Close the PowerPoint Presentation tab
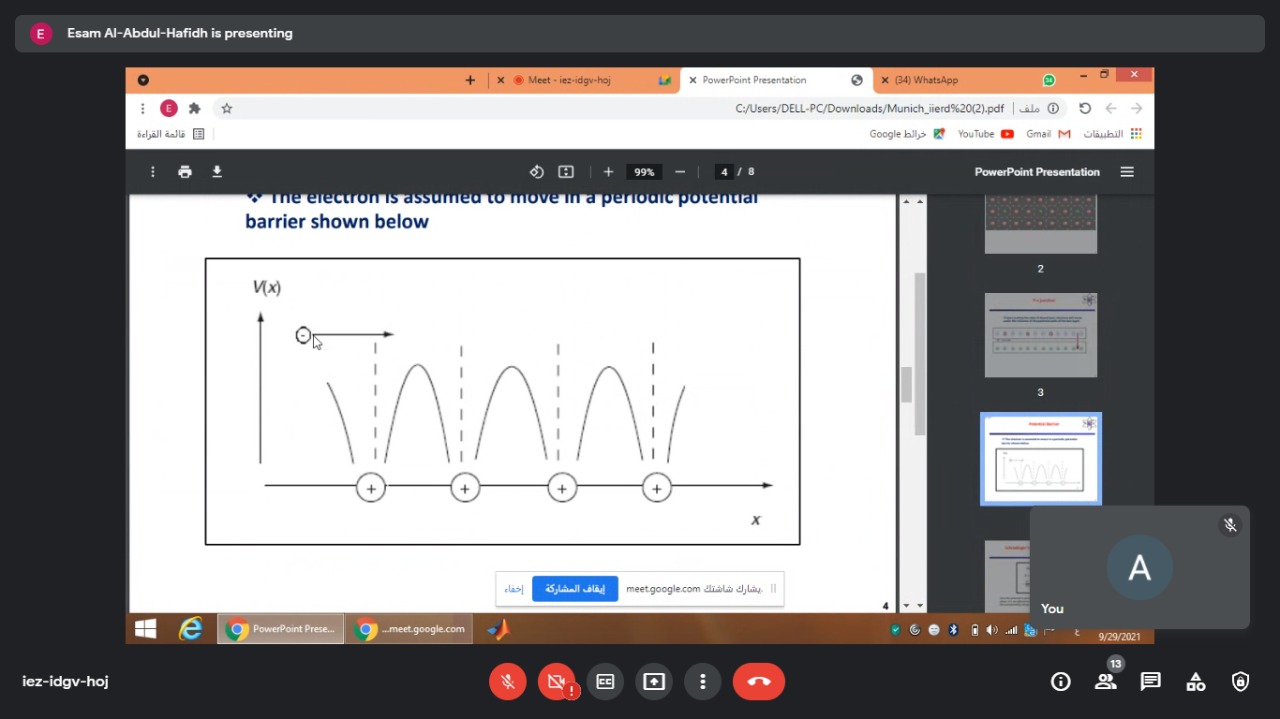The height and width of the screenshot is (719, 1280). tap(693, 80)
